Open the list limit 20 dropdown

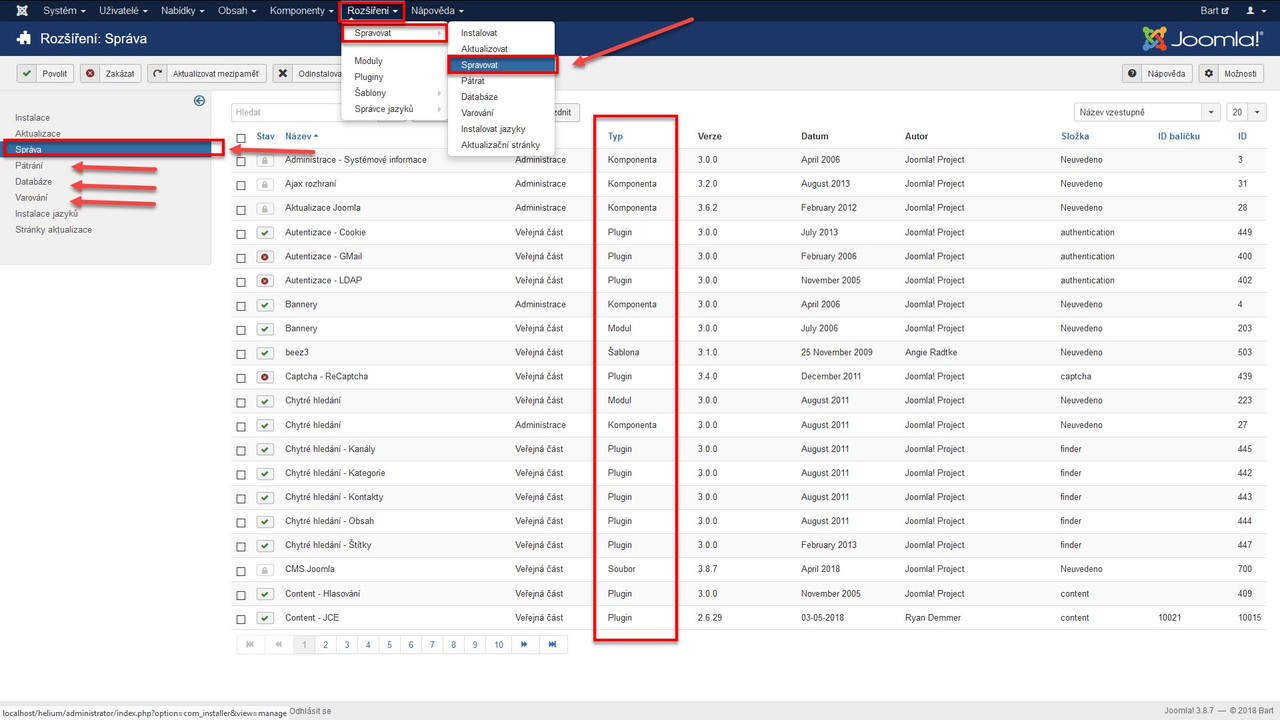[1247, 113]
